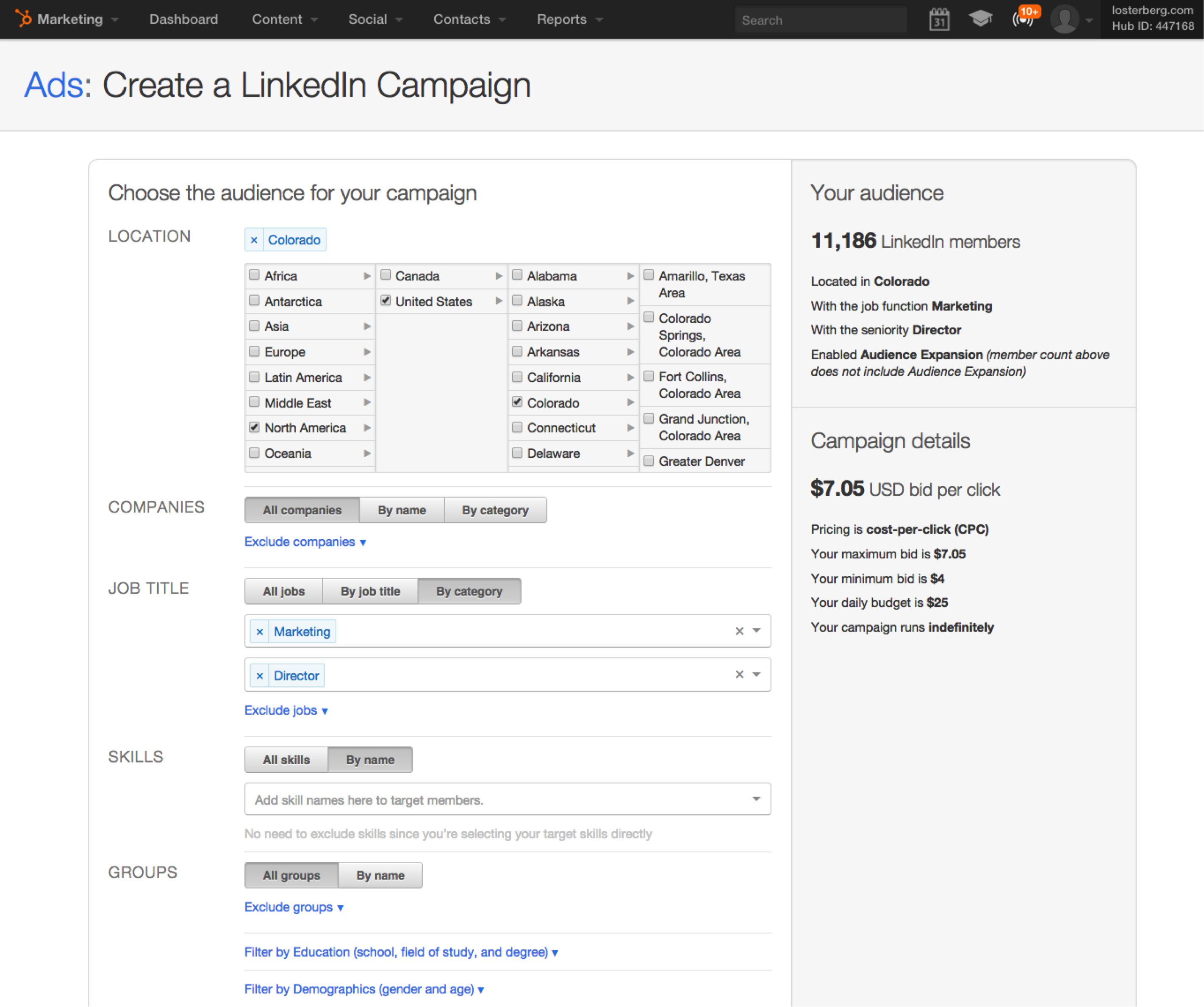Select All companies option
Viewport: 1204px width, 1007px height.
302,510
